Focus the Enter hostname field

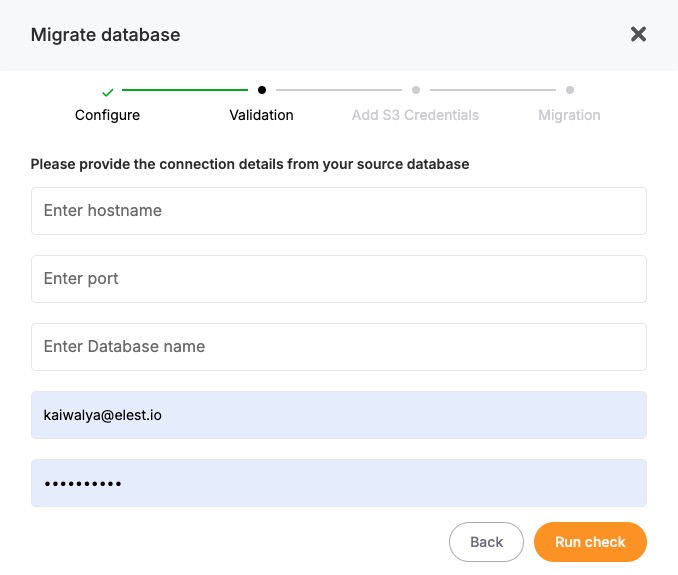coord(338,211)
